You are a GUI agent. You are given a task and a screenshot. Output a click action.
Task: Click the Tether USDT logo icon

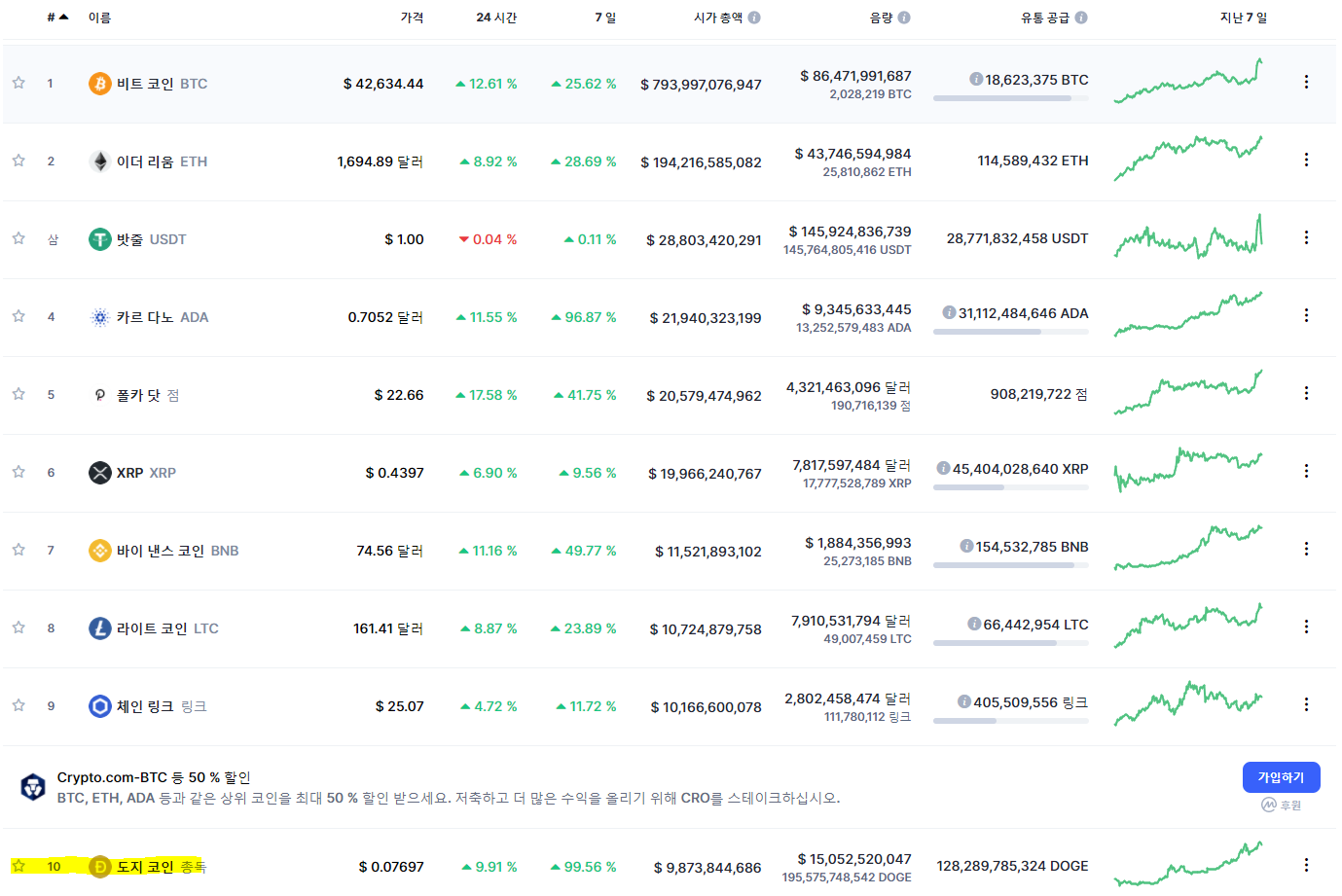click(x=100, y=239)
